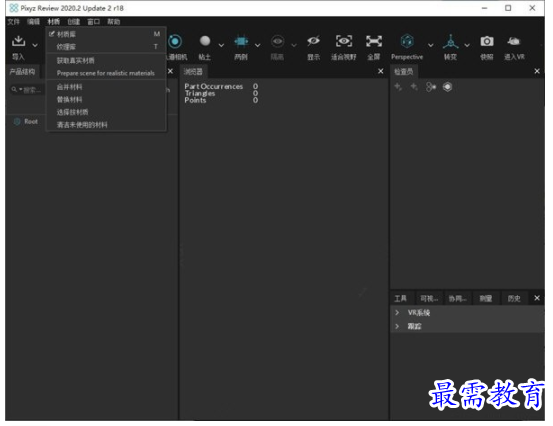Expand the 跟踪 (tracking) section
This screenshot has height=426, width=553.
click(x=397, y=327)
